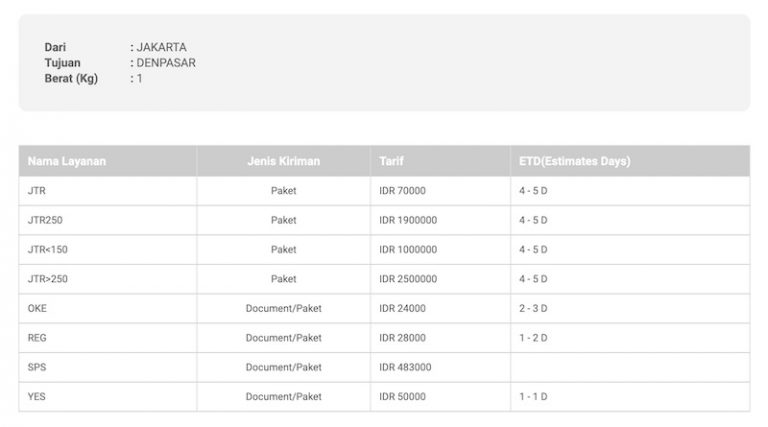768x427 pixels.
Task: Click the Nama Layanan column header
Action: point(67,161)
